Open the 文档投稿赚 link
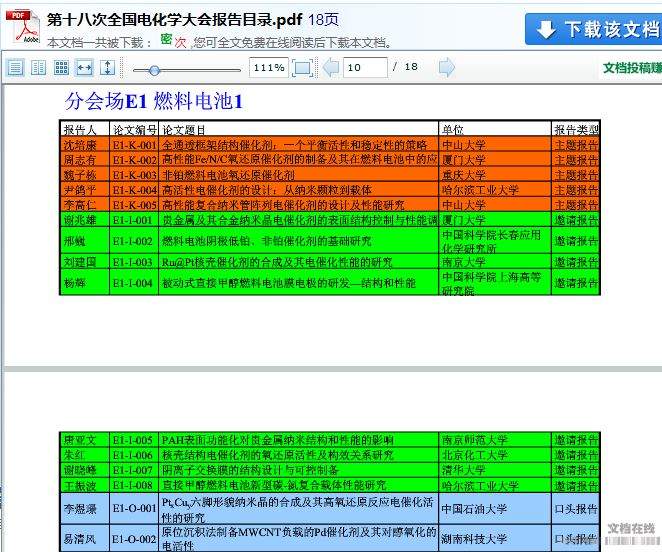This screenshot has width=662, height=552. 632,68
